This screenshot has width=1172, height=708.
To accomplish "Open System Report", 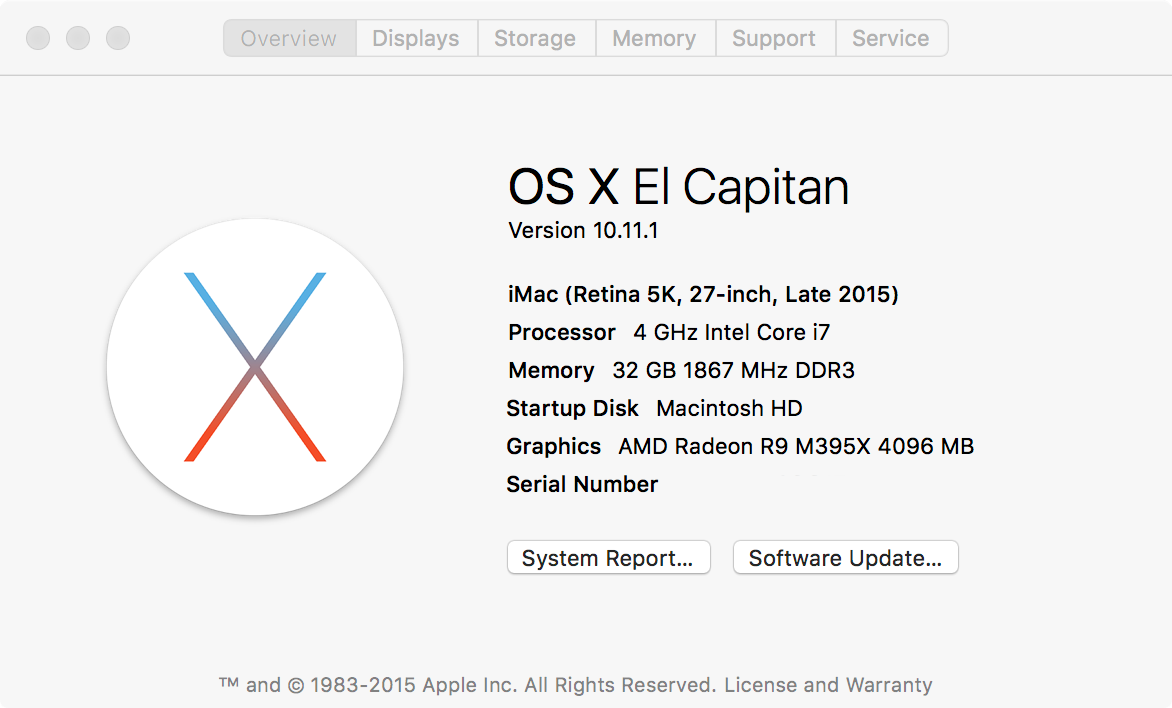I will tap(608, 558).
